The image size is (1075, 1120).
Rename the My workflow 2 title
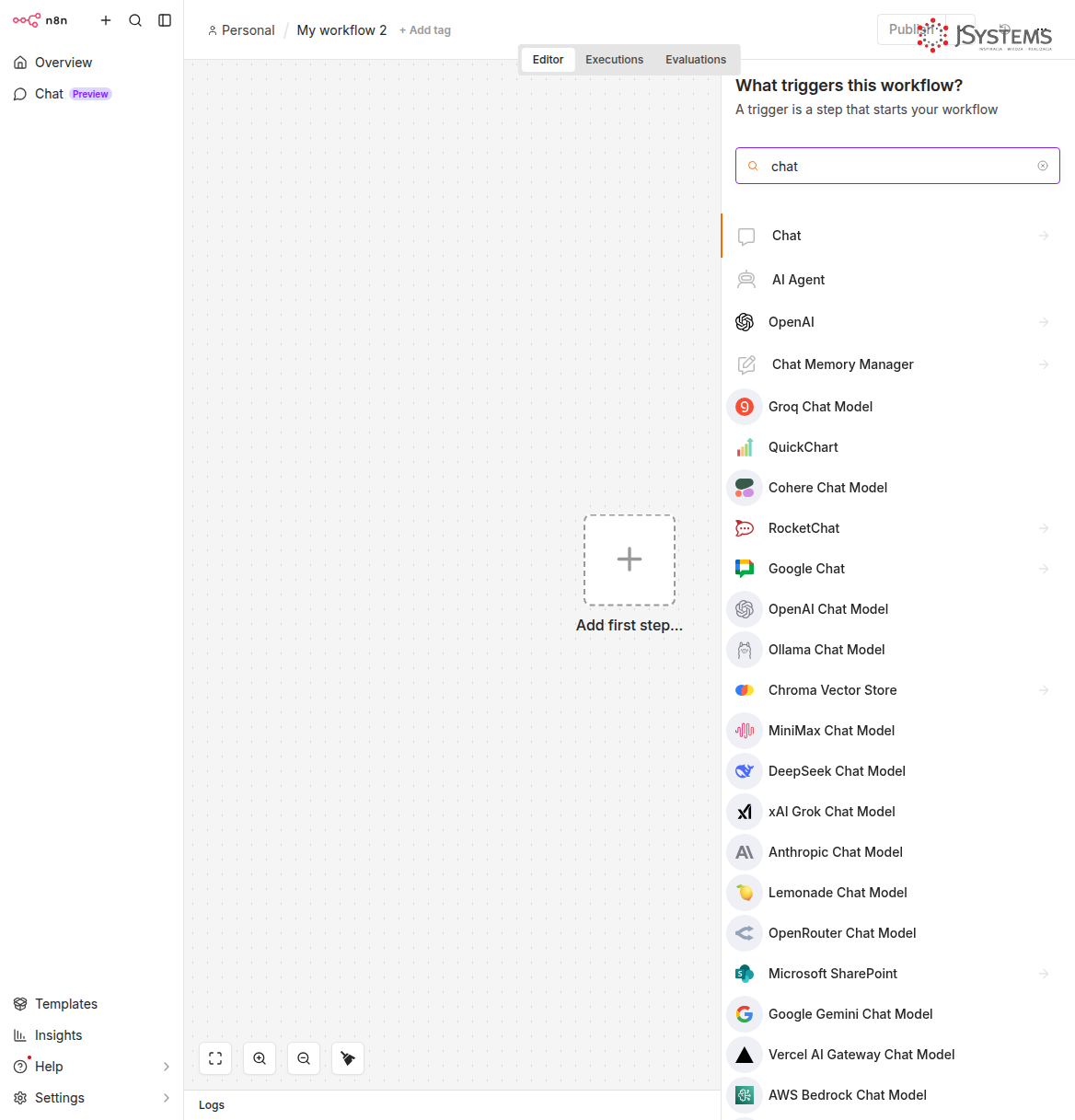[x=341, y=30]
